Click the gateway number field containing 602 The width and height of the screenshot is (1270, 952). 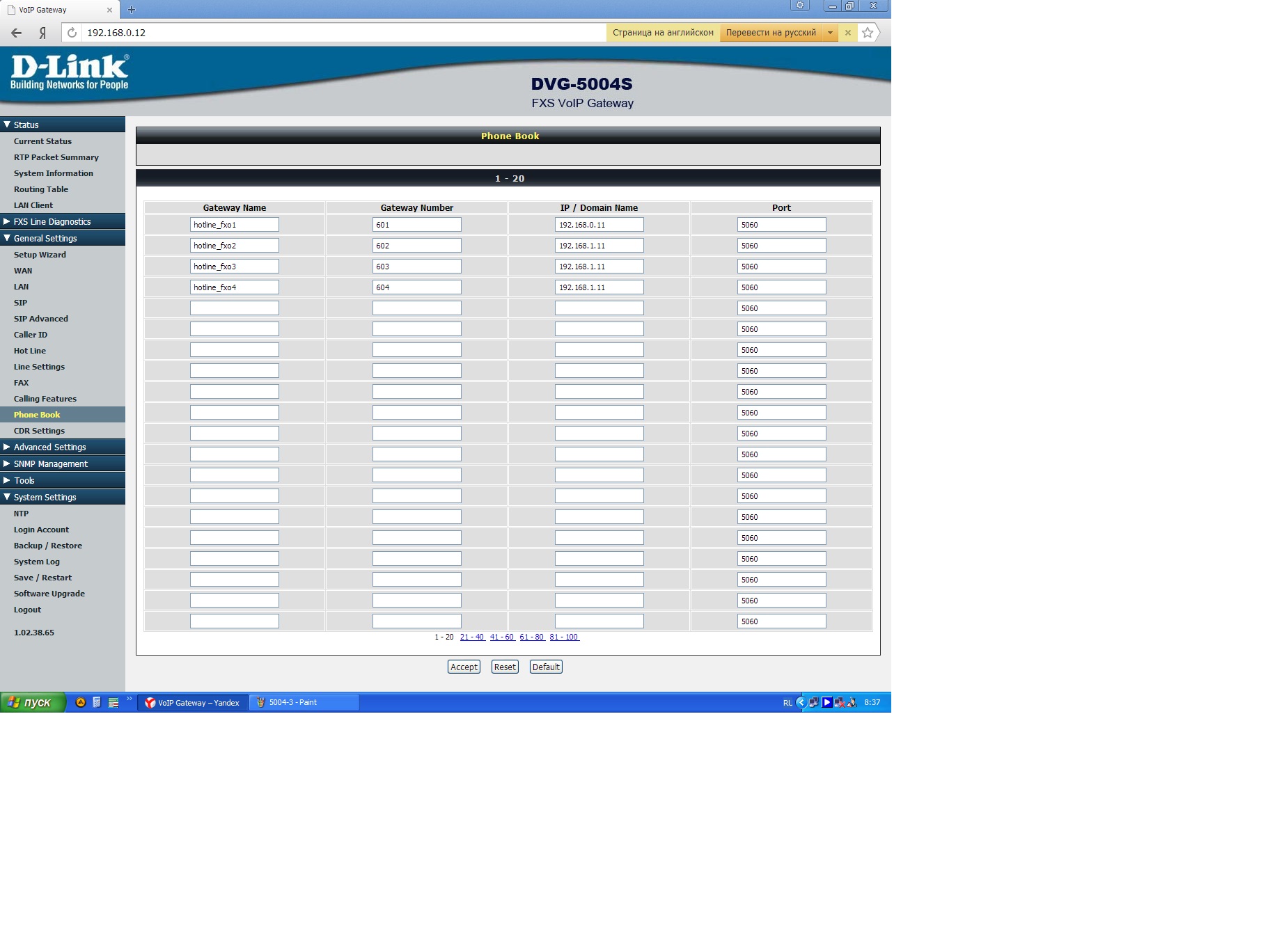click(417, 246)
